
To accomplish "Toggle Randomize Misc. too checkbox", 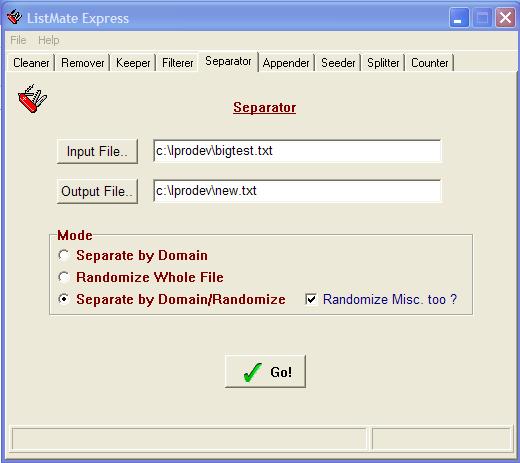I will coord(311,299).
